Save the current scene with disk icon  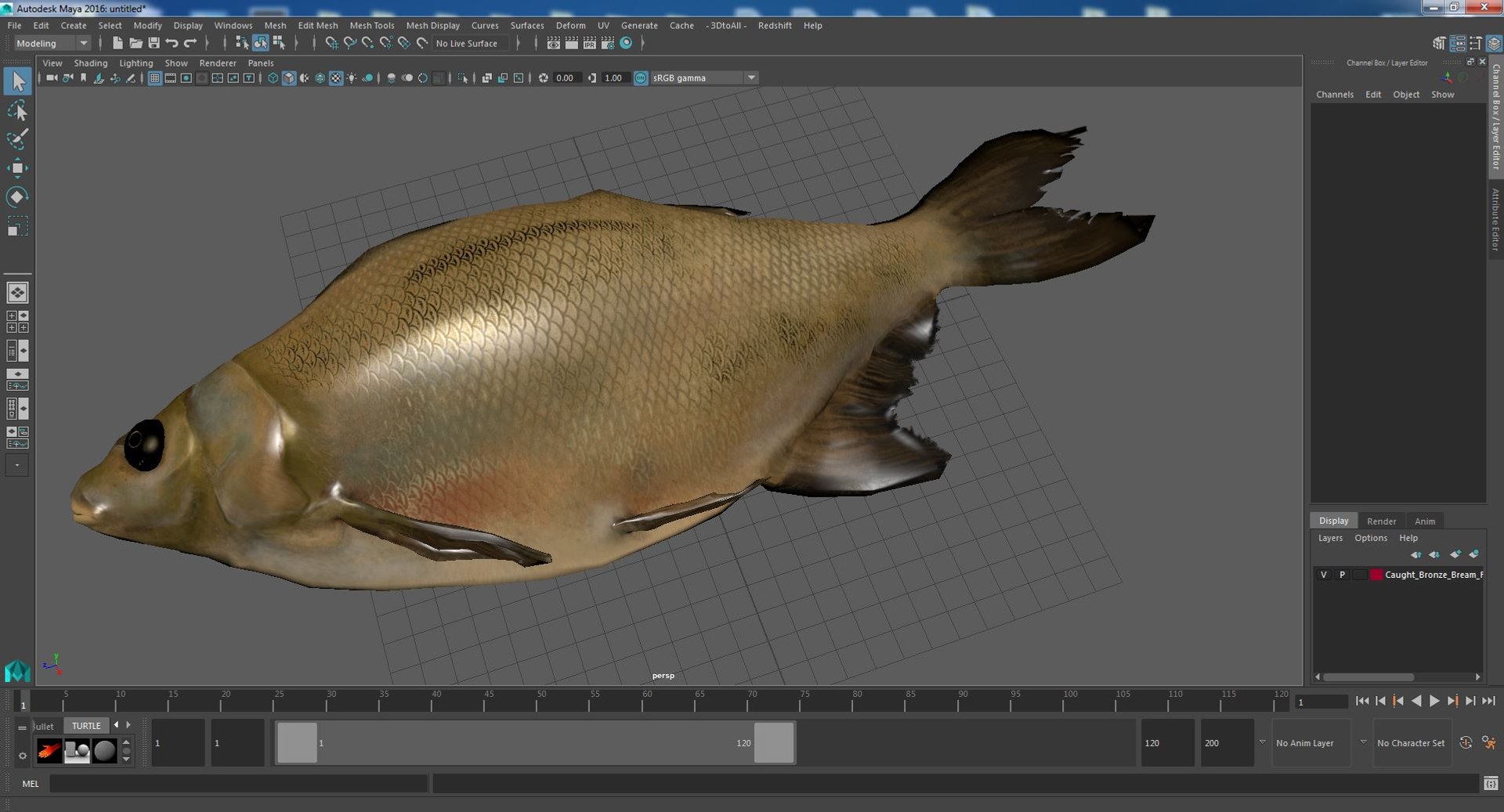154,43
